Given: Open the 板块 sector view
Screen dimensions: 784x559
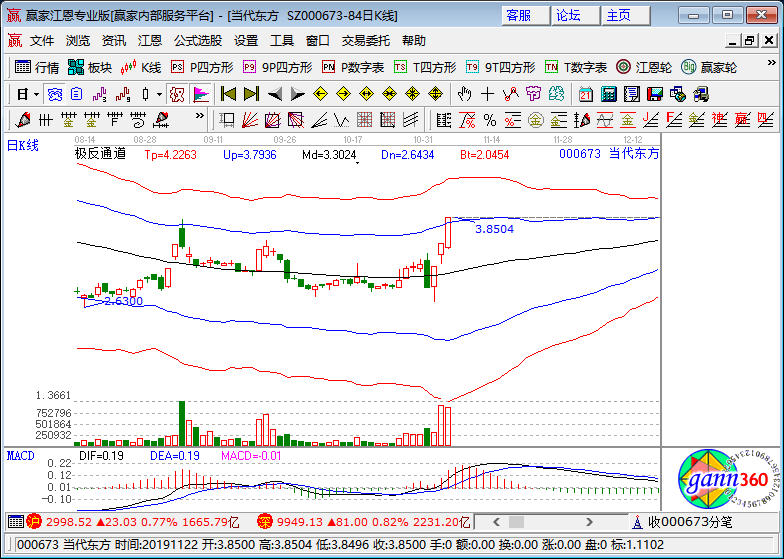Looking at the screenshot, I should coord(90,67).
